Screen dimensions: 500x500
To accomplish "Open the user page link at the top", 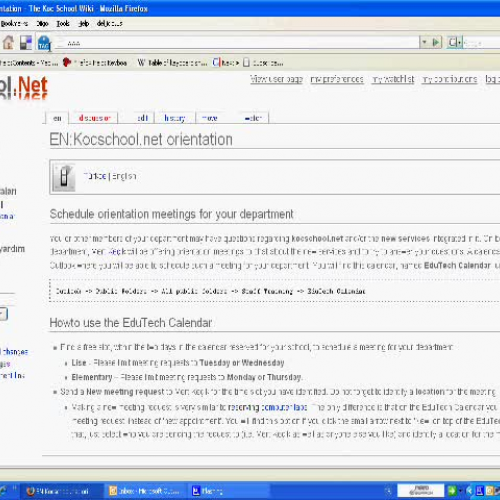I will (276, 79).
